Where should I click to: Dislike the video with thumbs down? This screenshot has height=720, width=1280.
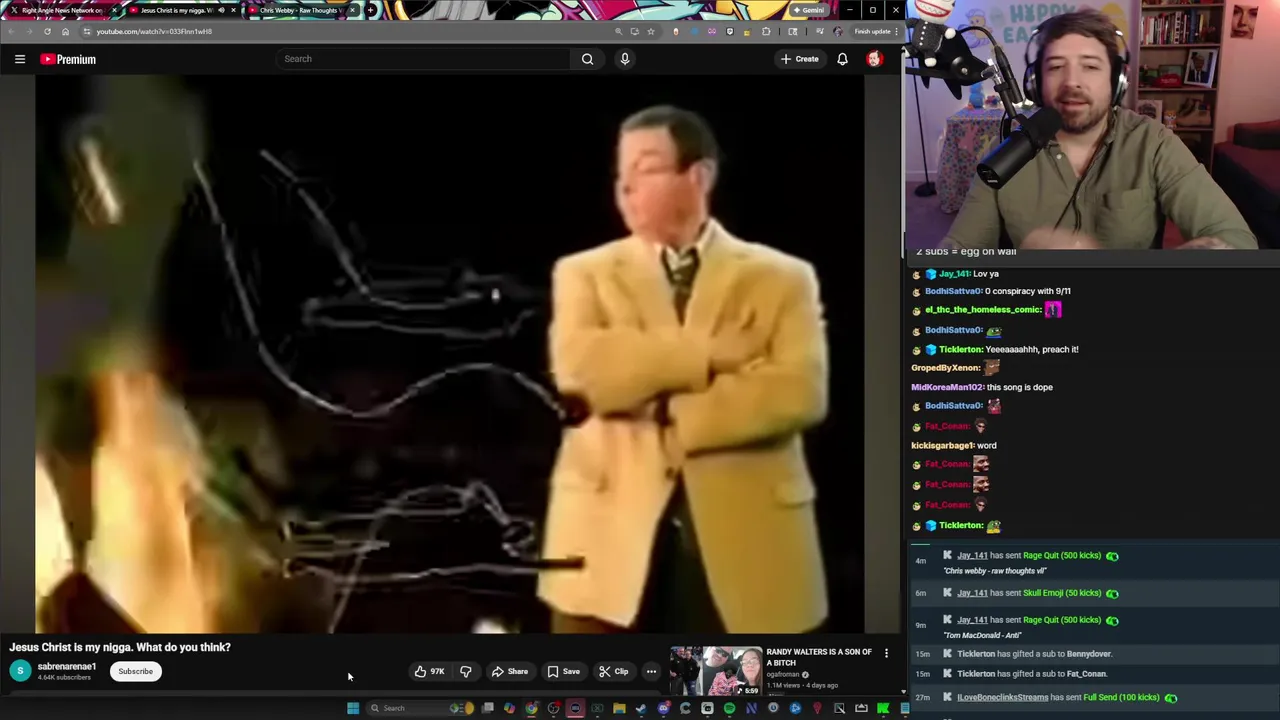[465, 672]
